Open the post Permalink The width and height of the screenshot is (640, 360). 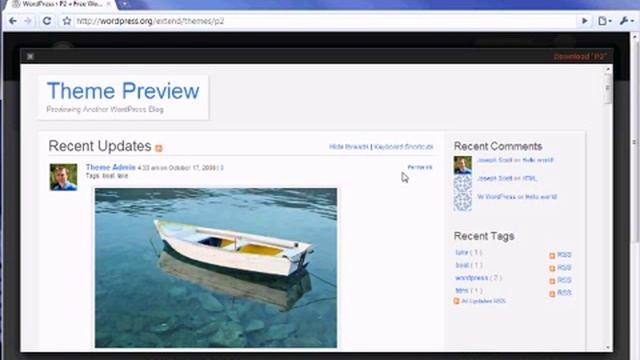coord(420,167)
